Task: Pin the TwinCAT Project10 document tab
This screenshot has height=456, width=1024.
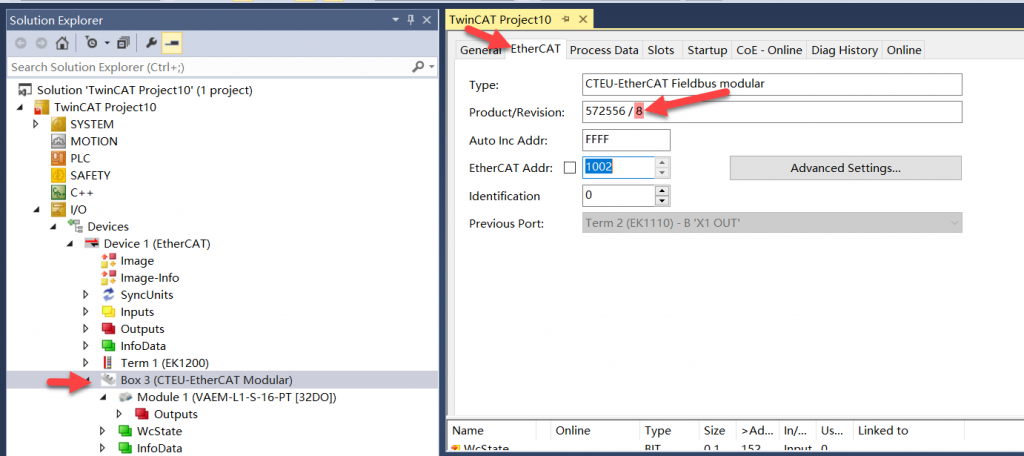Action: 566,20
